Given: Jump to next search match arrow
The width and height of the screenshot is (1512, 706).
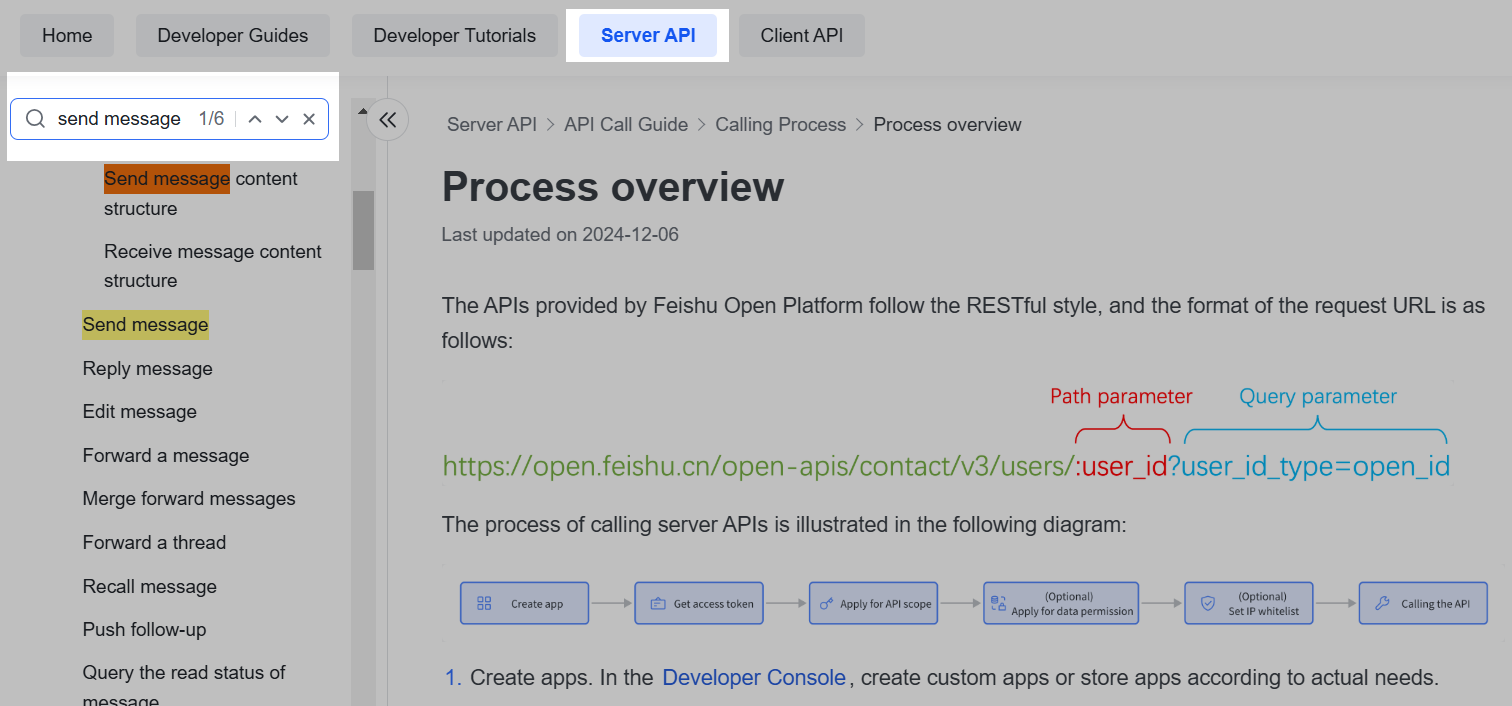Looking at the screenshot, I should (x=282, y=119).
